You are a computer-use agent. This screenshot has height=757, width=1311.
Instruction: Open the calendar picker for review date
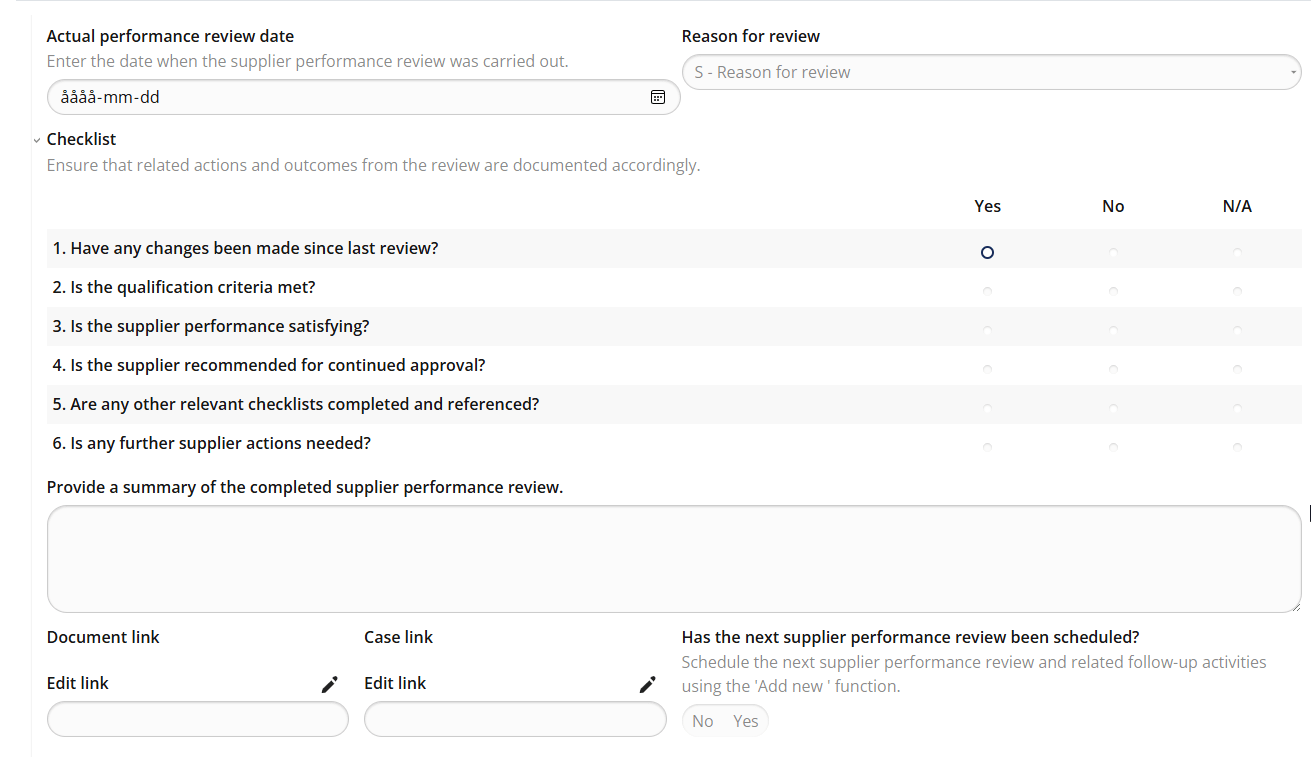(657, 97)
